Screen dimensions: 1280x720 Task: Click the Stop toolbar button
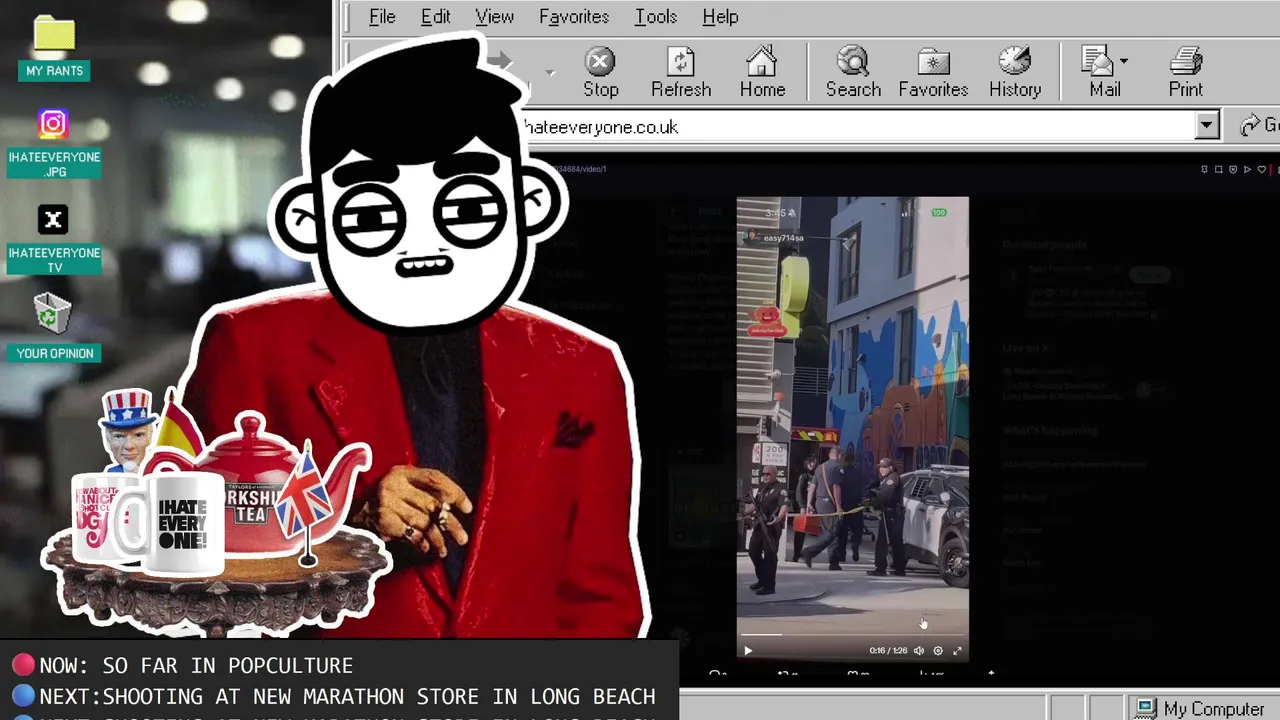(601, 72)
